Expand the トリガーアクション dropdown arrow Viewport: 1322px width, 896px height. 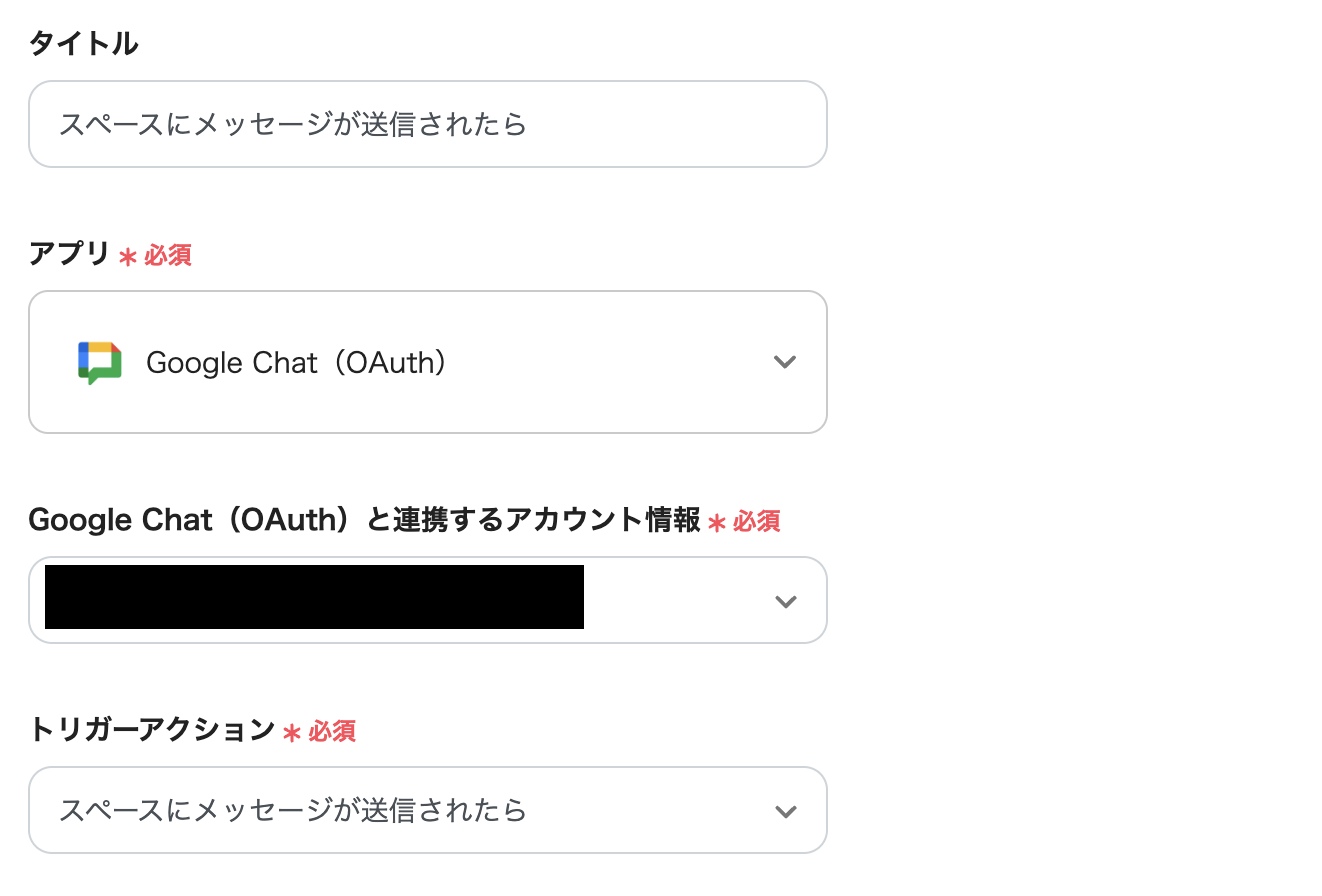pyautogui.click(x=786, y=811)
